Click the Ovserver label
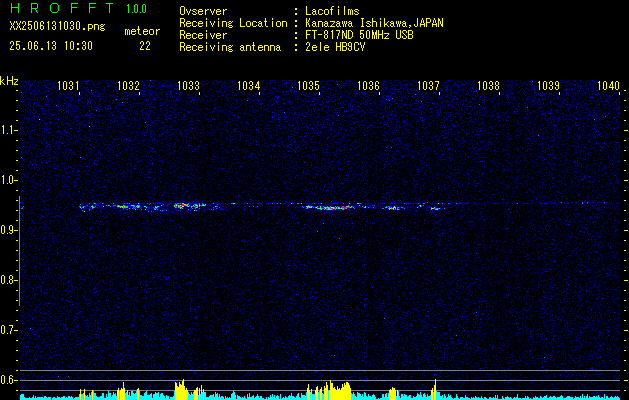 [x=203, y=11]
